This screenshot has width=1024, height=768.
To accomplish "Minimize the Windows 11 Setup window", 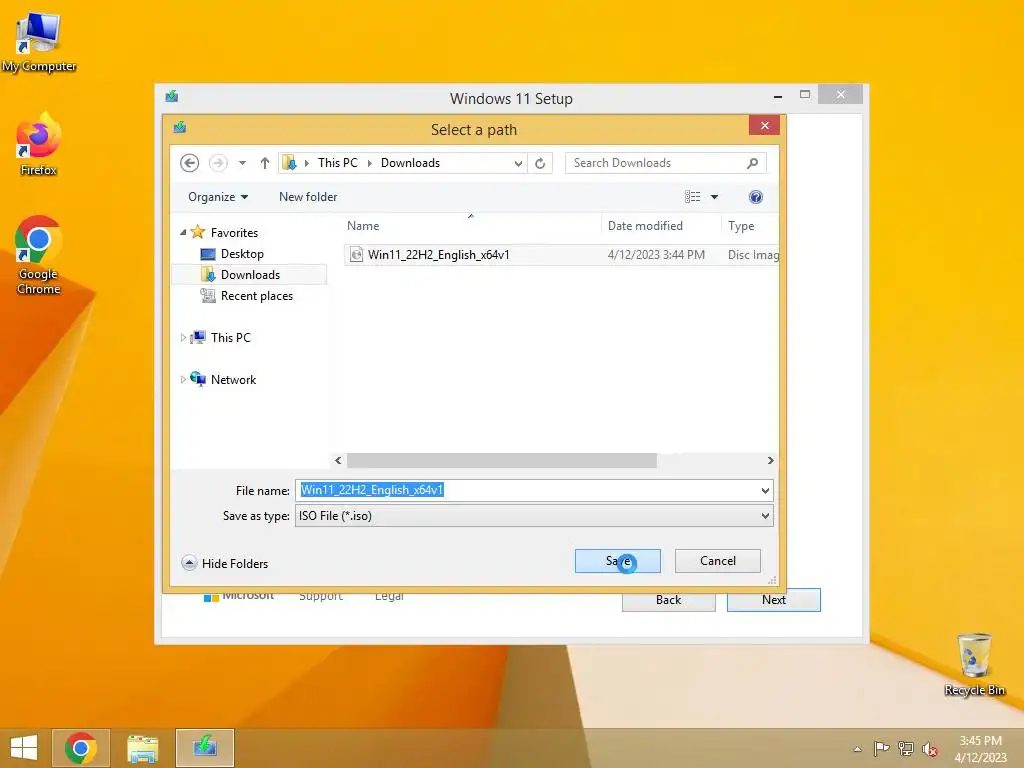I will coord(777,95).
